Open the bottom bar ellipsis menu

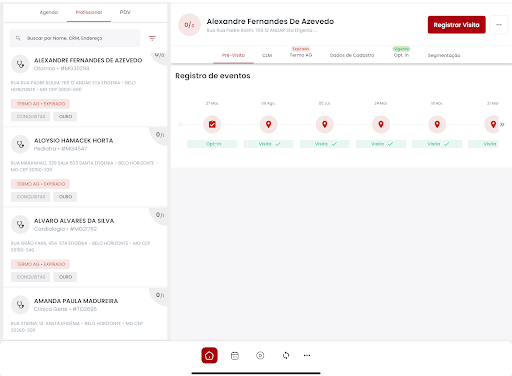(x=307, y=356)
